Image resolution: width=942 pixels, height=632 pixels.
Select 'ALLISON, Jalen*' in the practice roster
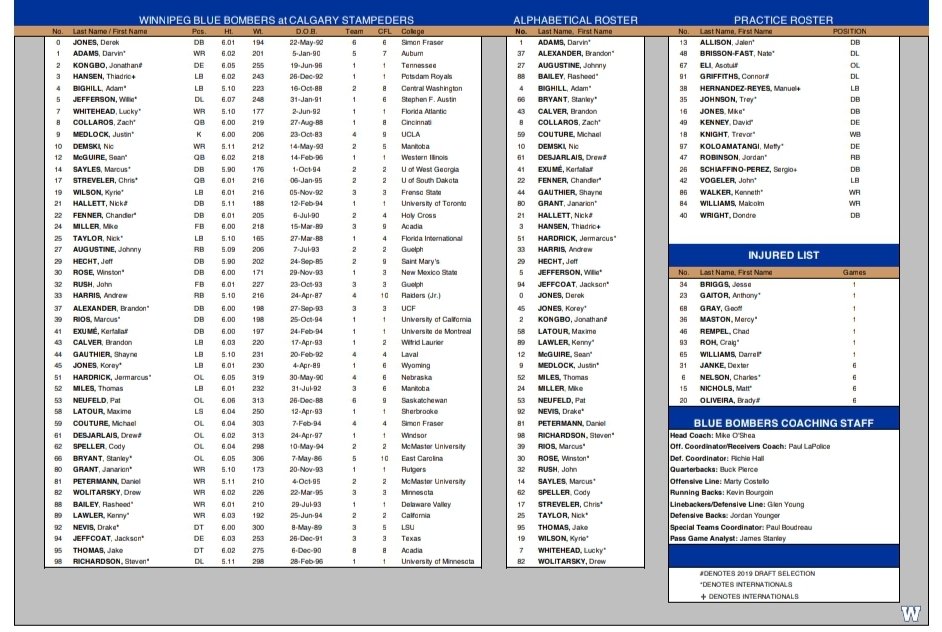[727, 43]
